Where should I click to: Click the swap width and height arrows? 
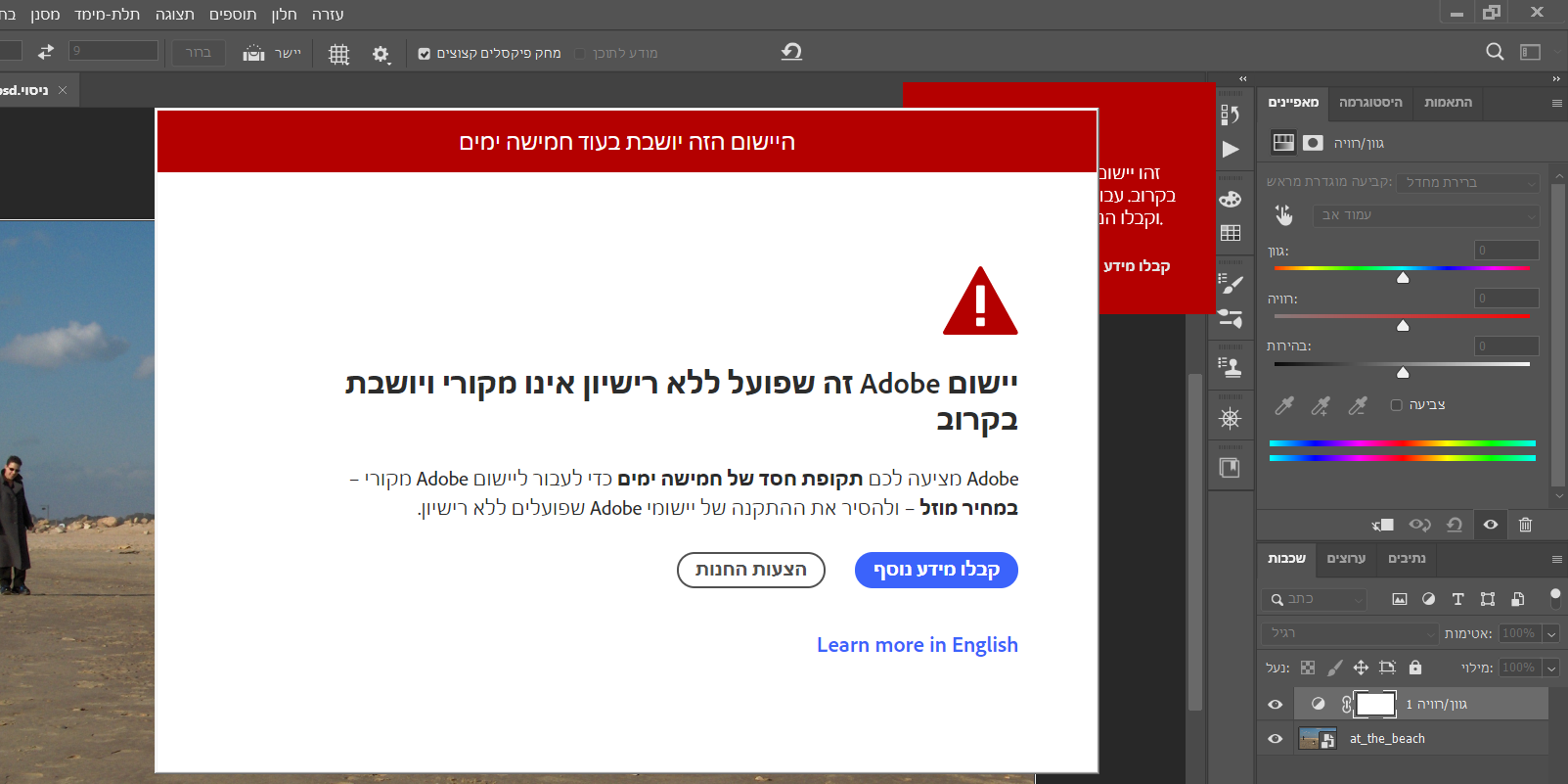pos(46,52)
